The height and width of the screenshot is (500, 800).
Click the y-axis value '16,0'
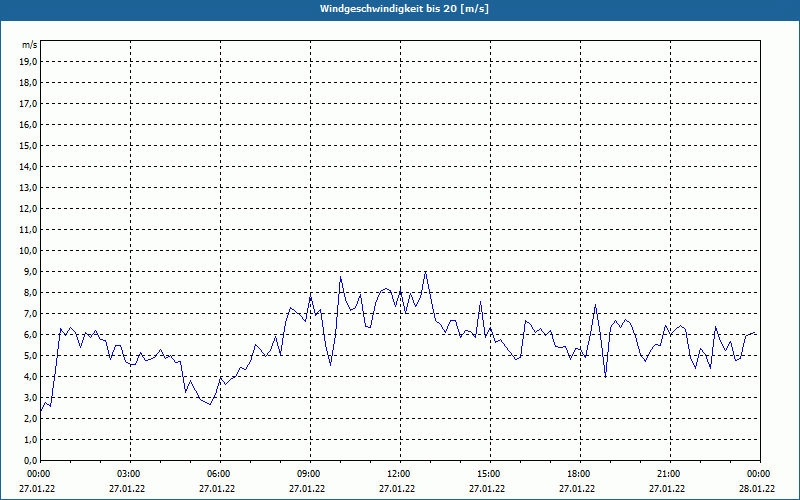[x=29, y=124]
